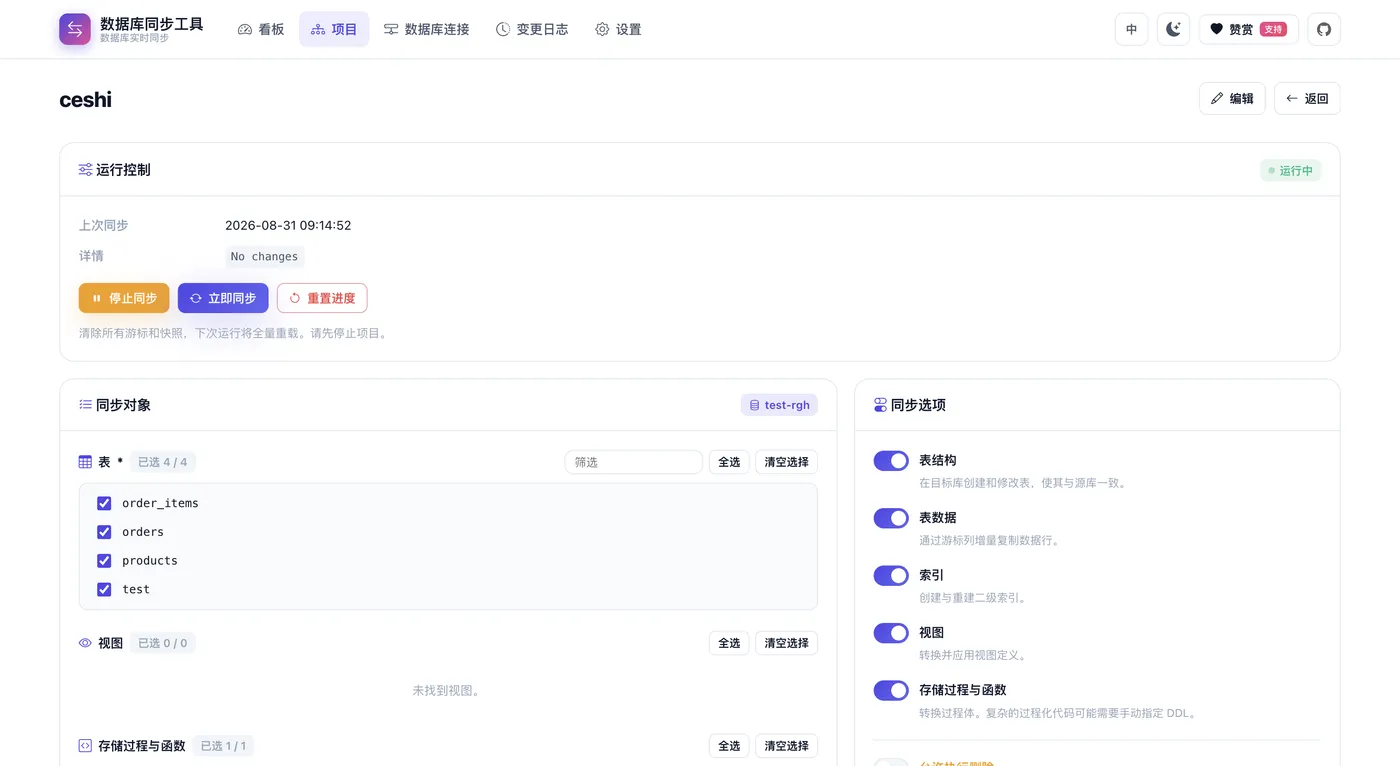Screen dimensions: 1400x766
Task: Click the 返回 back button
Action: click(1307, 98)
